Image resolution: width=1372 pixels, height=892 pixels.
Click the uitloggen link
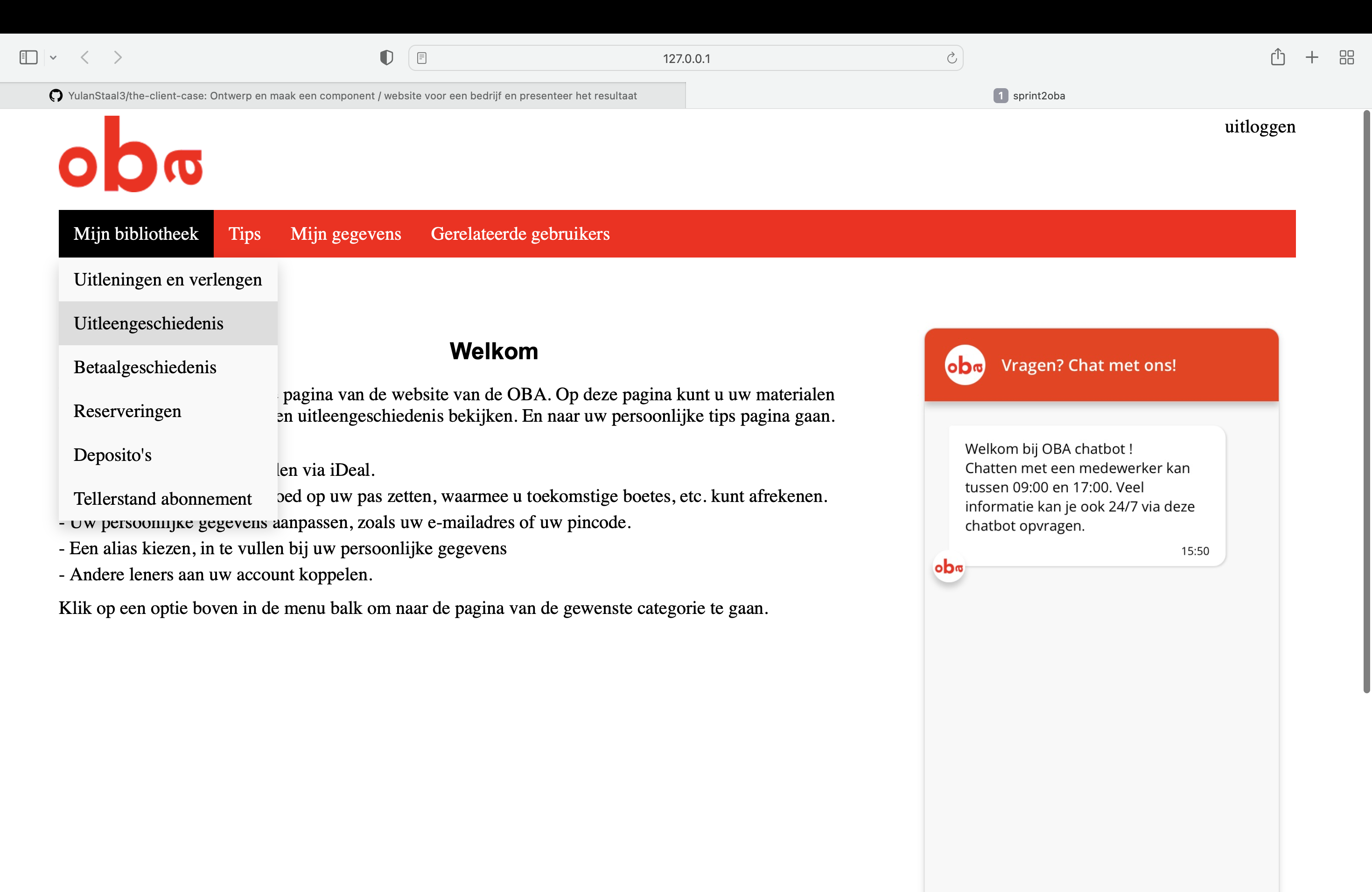click(1259, 127)
